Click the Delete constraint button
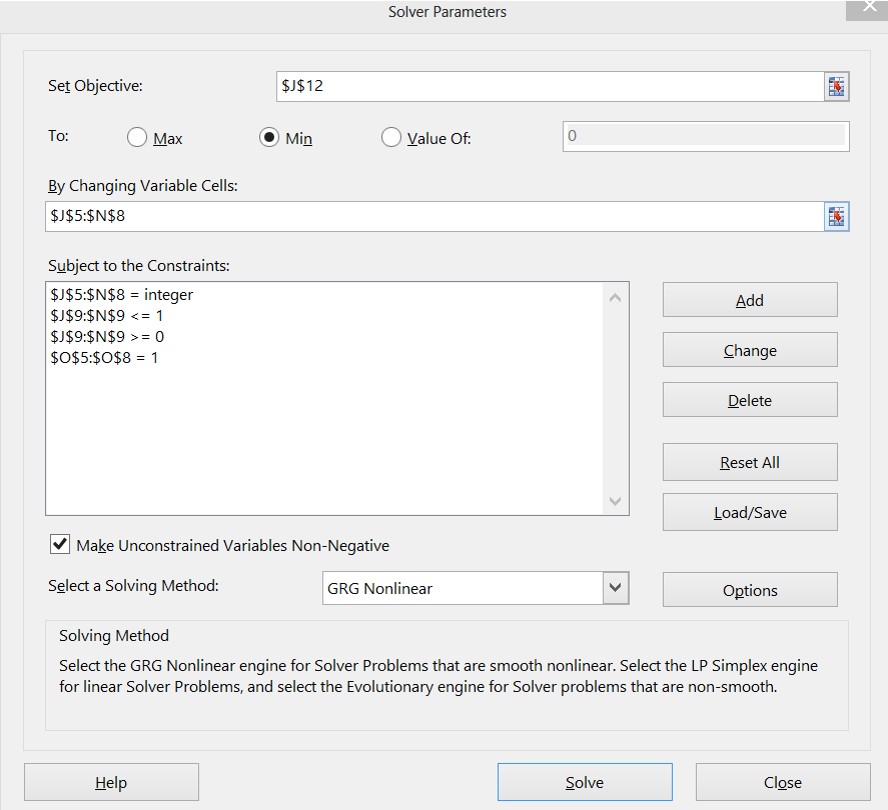Screen dimensions: 888x810 [750, 400]
